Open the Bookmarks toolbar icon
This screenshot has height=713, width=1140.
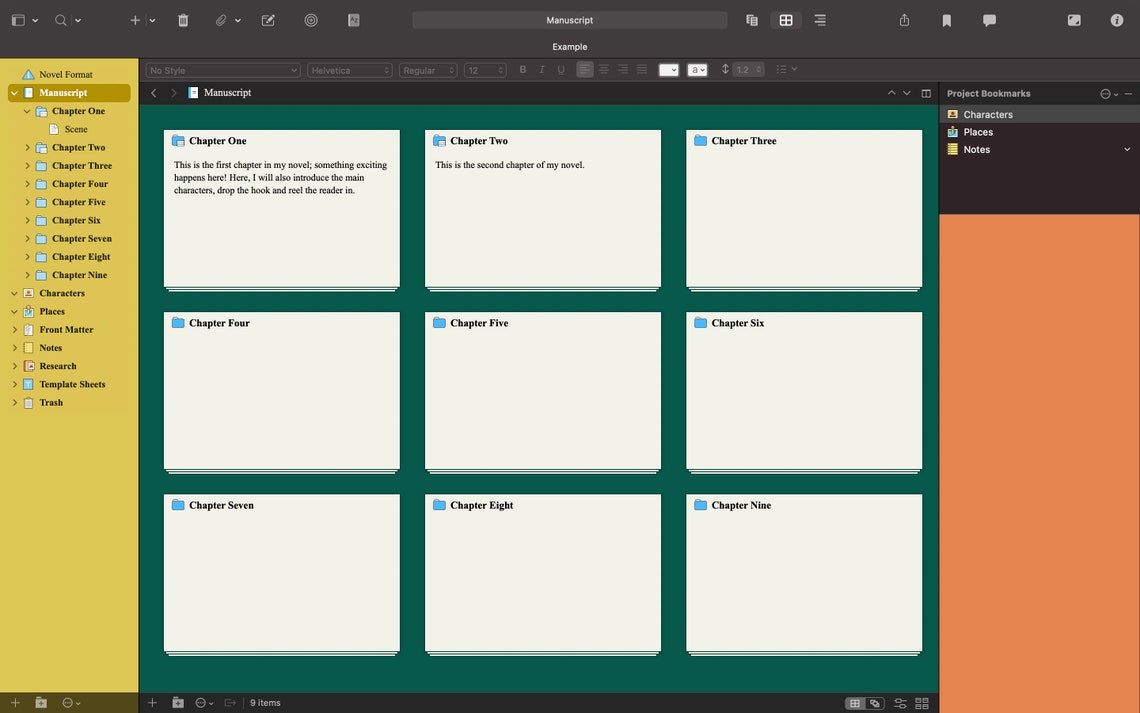pyautogui.click(x=947, y=20)
